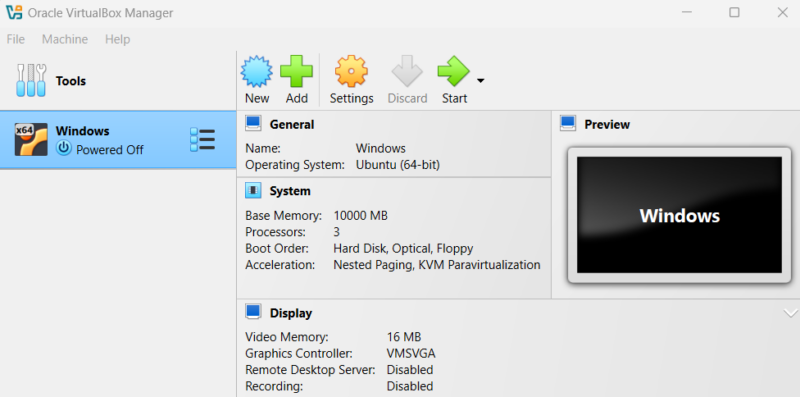800x397 pixels.
Task: Click the System section chip icon
Action: [x=253, y=190]
